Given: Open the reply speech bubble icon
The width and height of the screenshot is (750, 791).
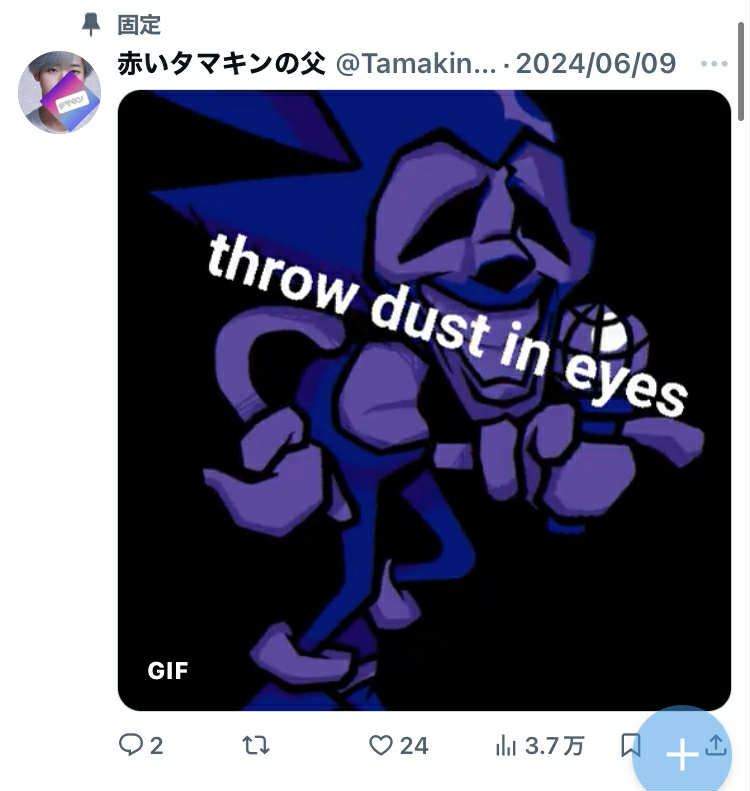Looking at the screenshot, I should coord(131,745).
